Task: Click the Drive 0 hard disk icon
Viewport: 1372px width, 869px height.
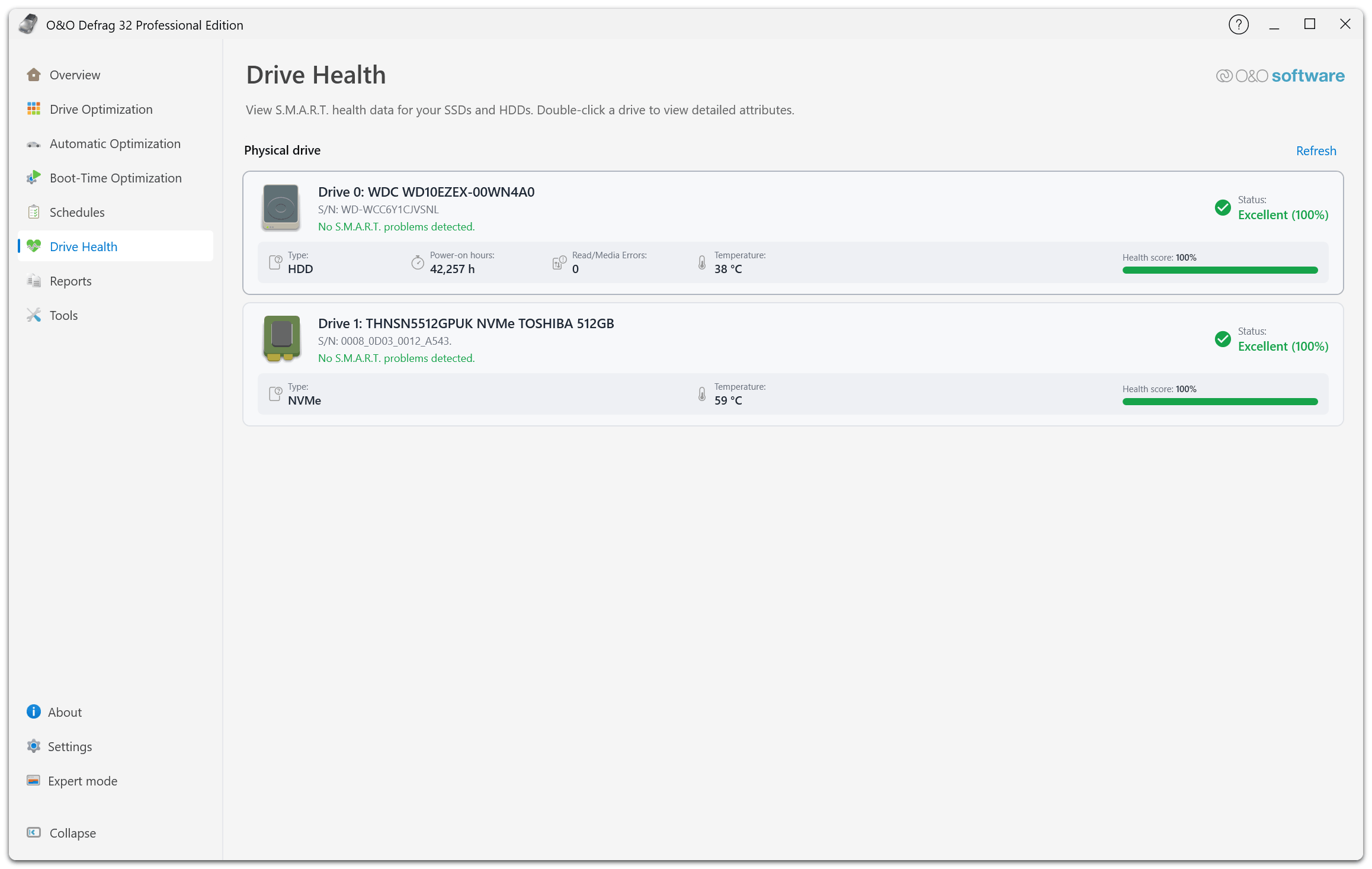Action: click(x=281, y=207)
